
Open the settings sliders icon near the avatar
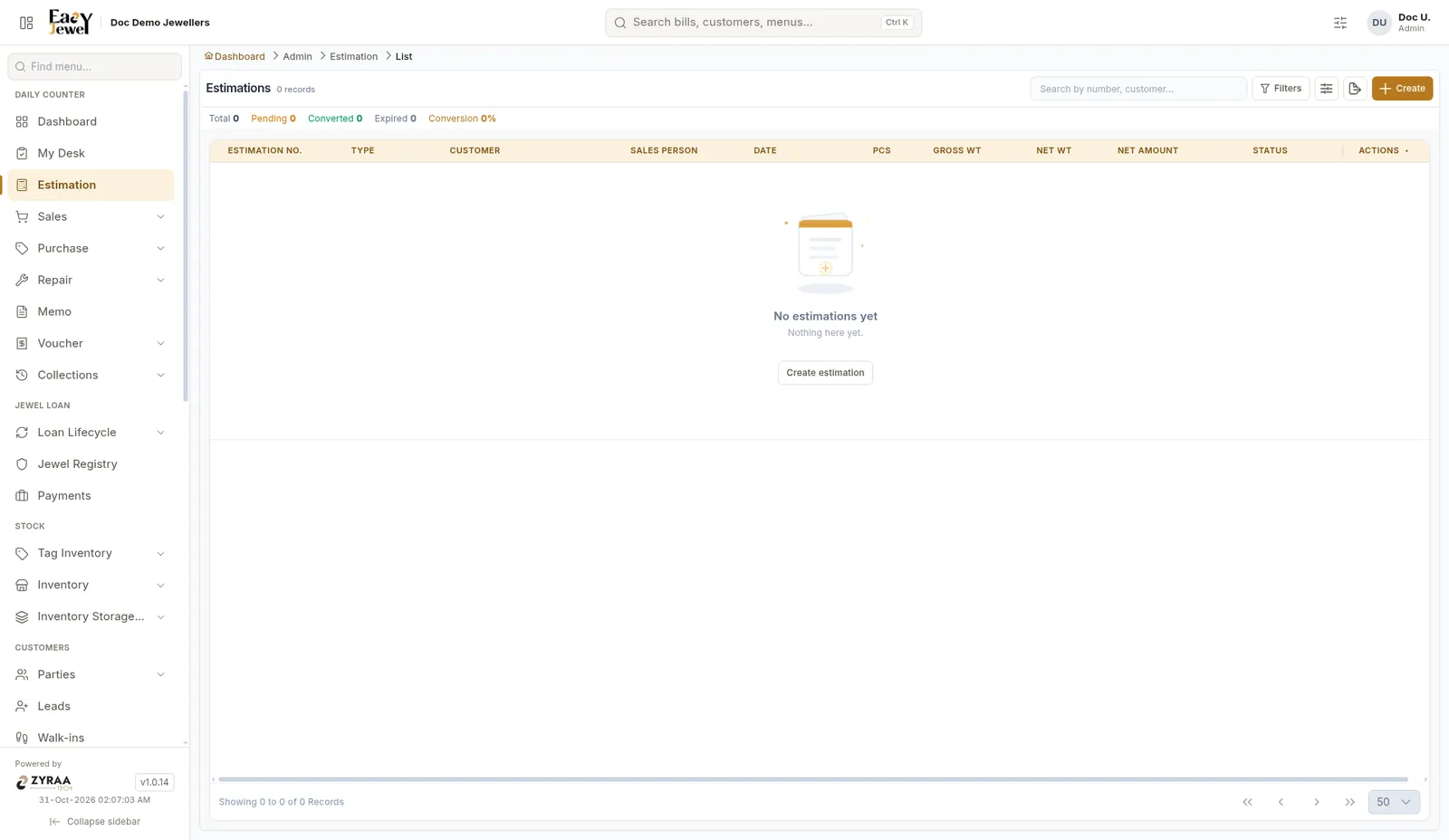pos(1340,23)
